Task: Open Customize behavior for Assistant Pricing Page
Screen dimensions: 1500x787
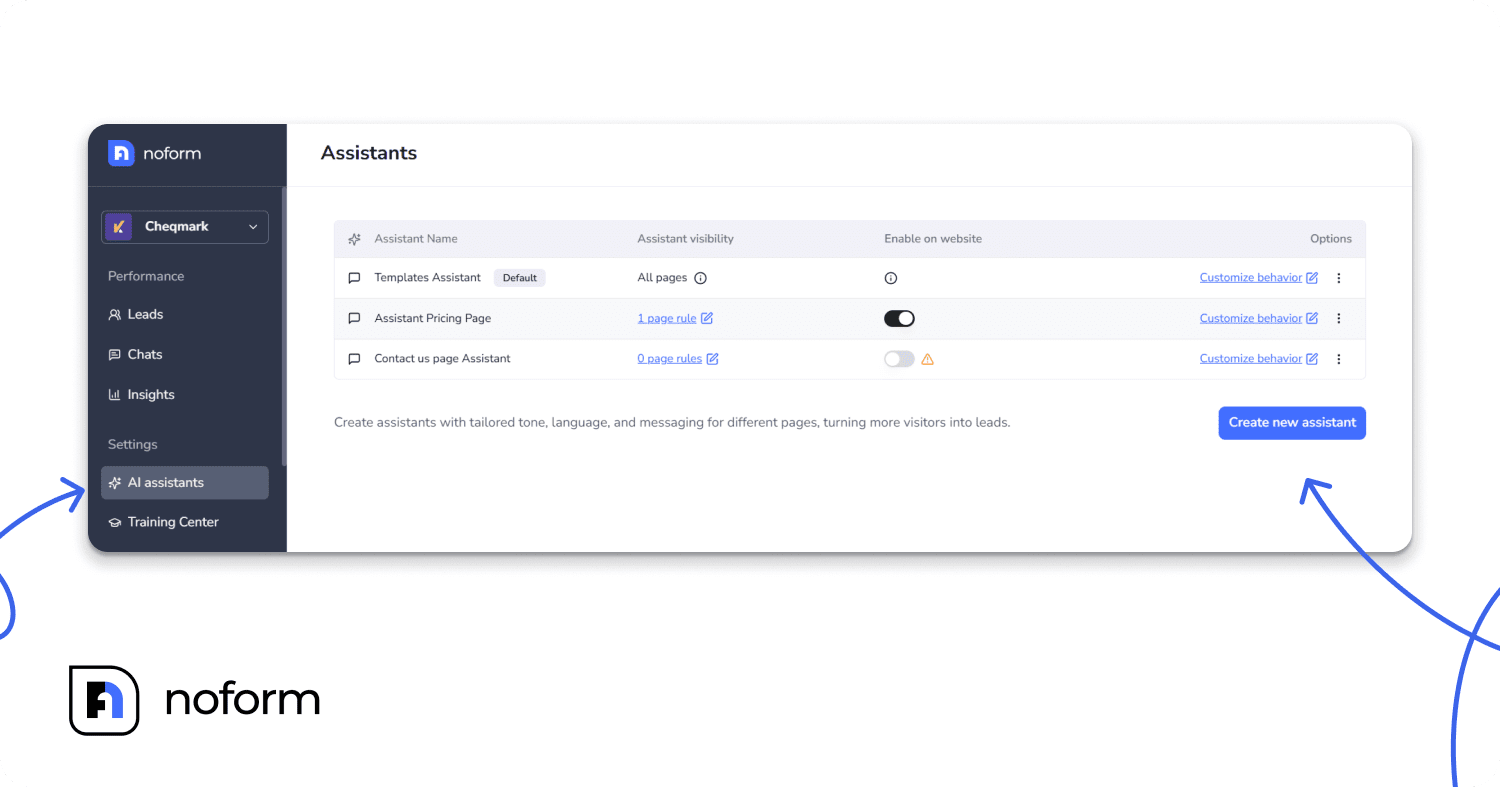Action: tap(1252, 317)
